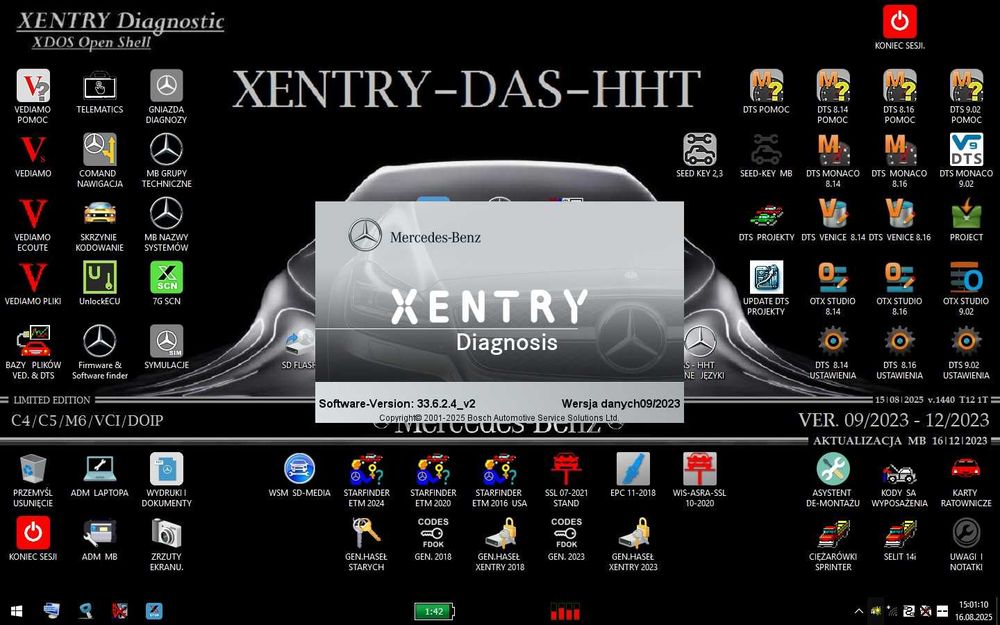The width and height of the screenshot is (1000, 625).
Task: Open WYDRUKI I DOKUMENTY folder
Action: 166,469
